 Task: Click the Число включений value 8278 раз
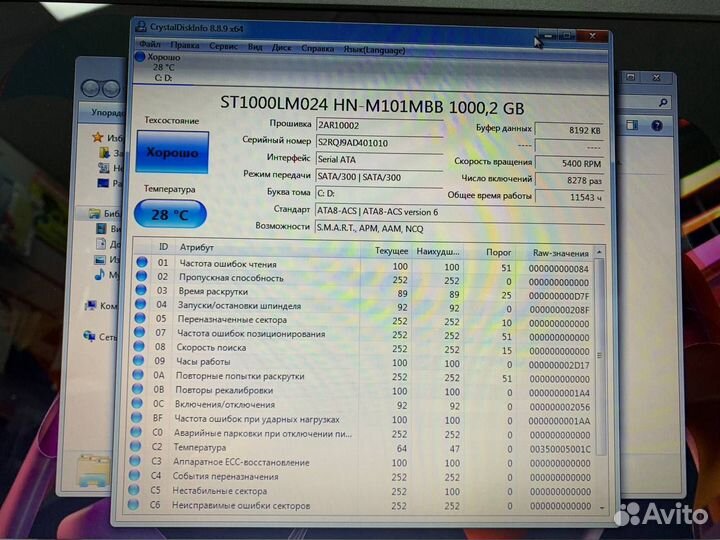pos(569,180)
